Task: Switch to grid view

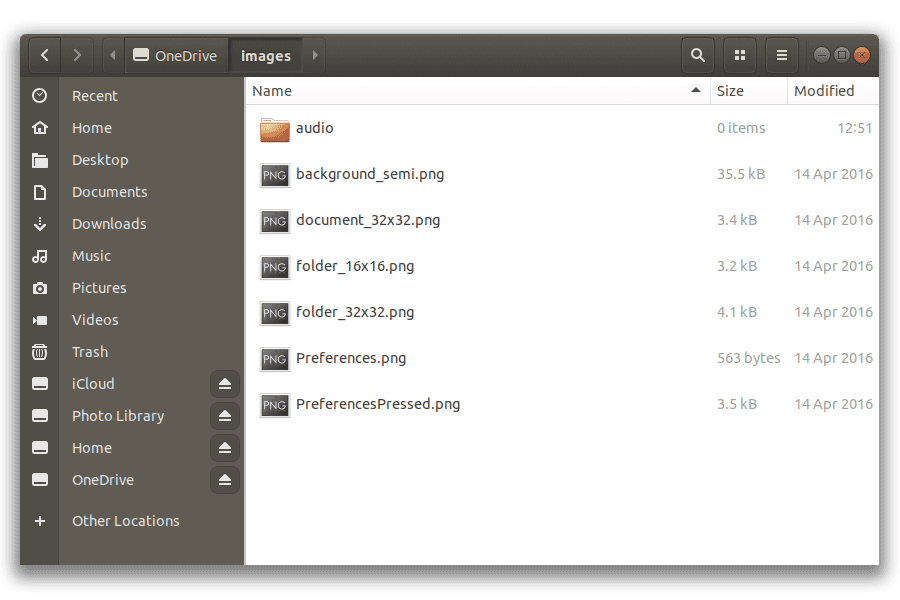Action: coord(740,55)
